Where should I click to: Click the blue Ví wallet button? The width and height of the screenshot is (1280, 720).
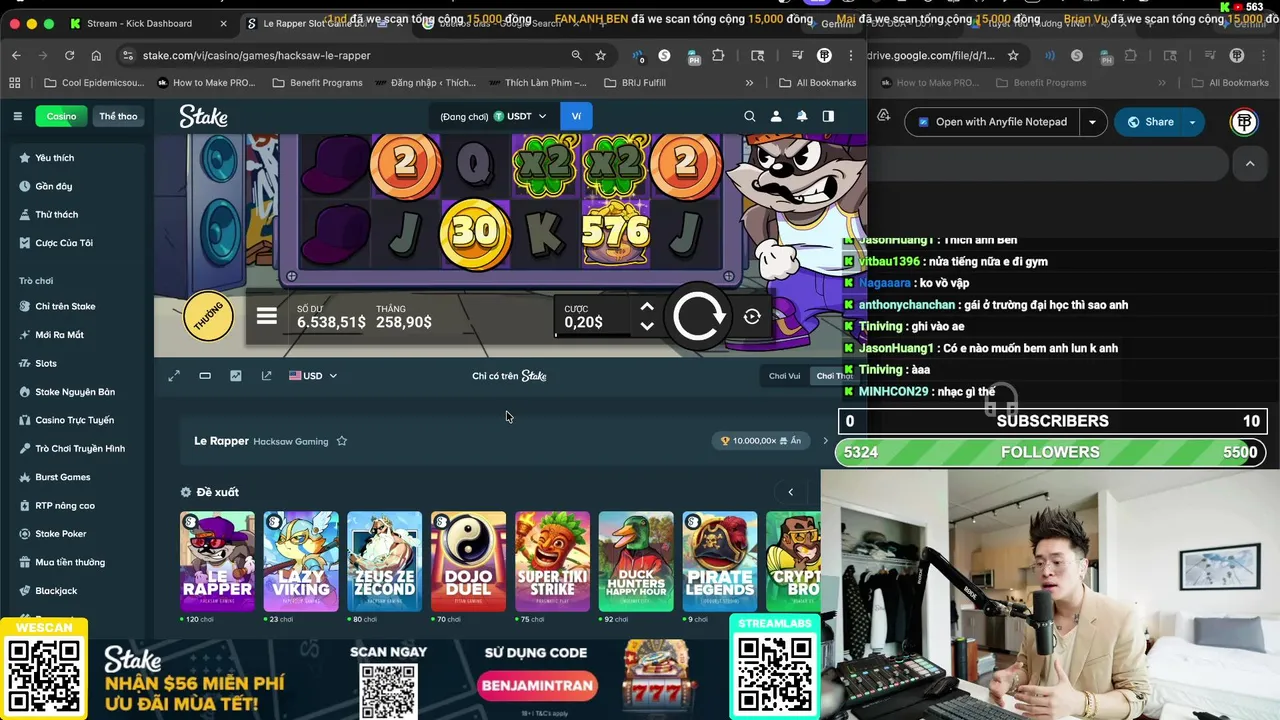pyautogui.click(x=576, y=116)
